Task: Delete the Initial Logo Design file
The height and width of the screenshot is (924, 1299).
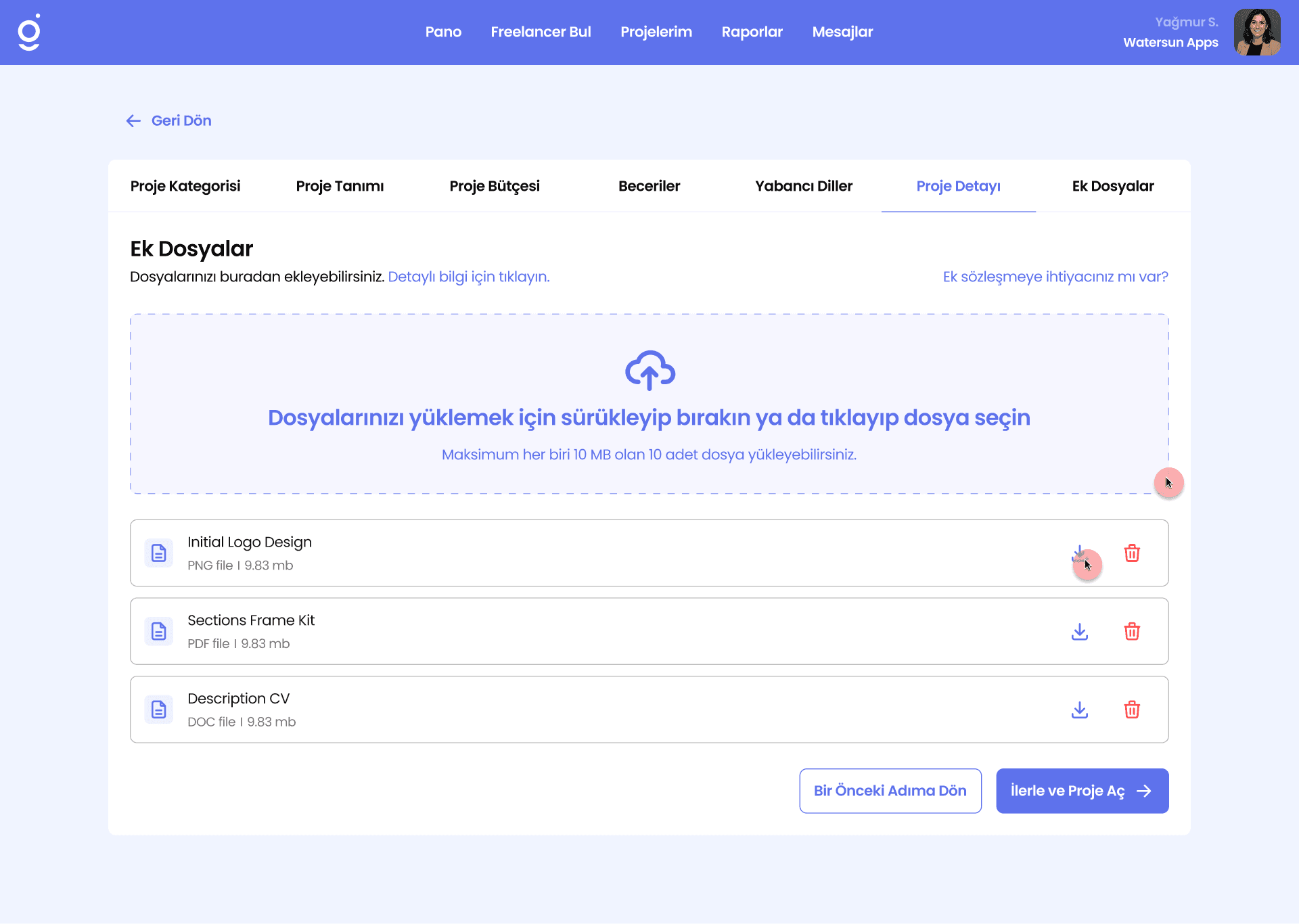Action: tap(1132, 553)
